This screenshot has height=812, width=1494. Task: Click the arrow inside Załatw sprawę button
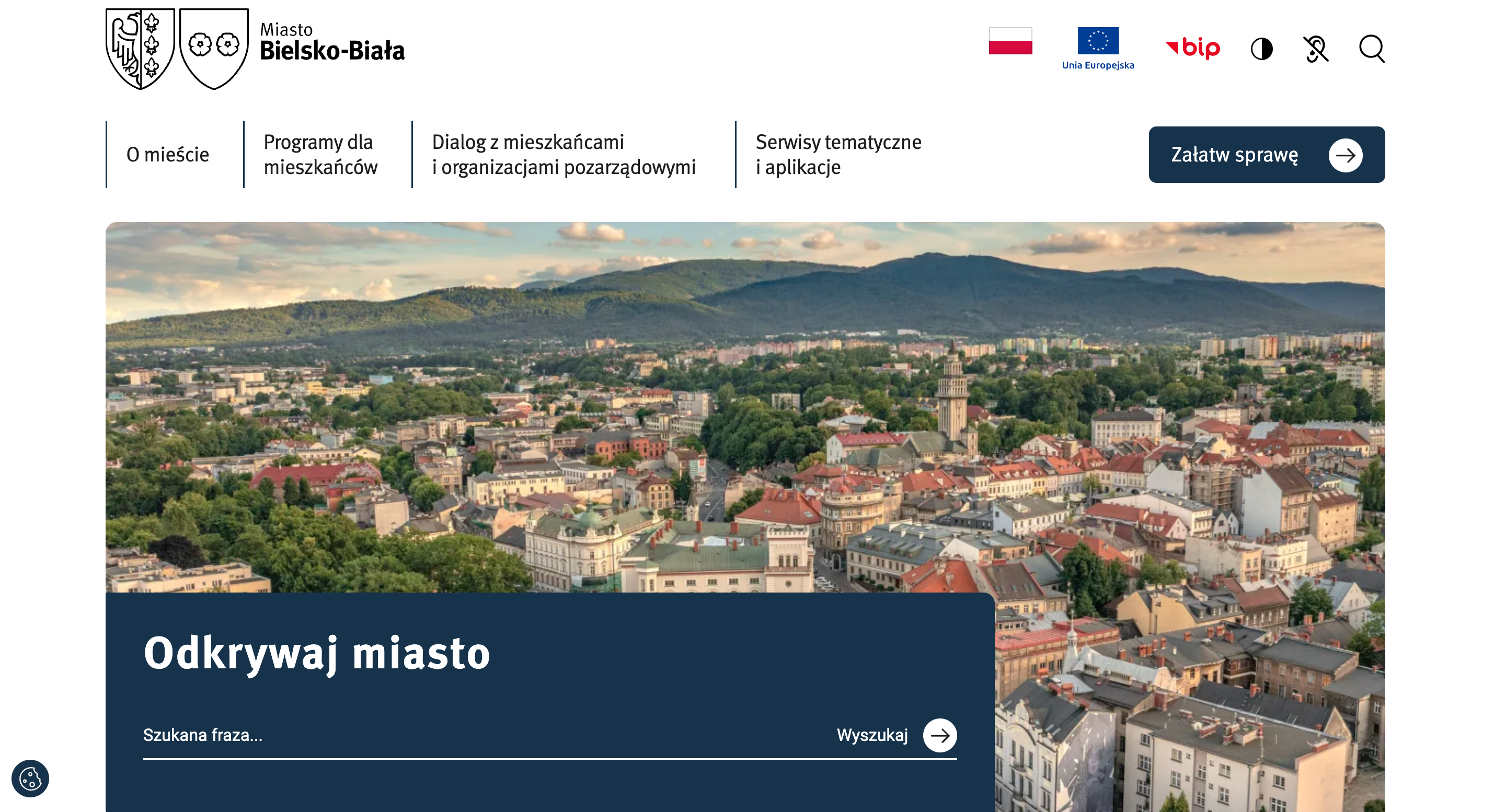pyautogui.click(x=1346, y=155)
